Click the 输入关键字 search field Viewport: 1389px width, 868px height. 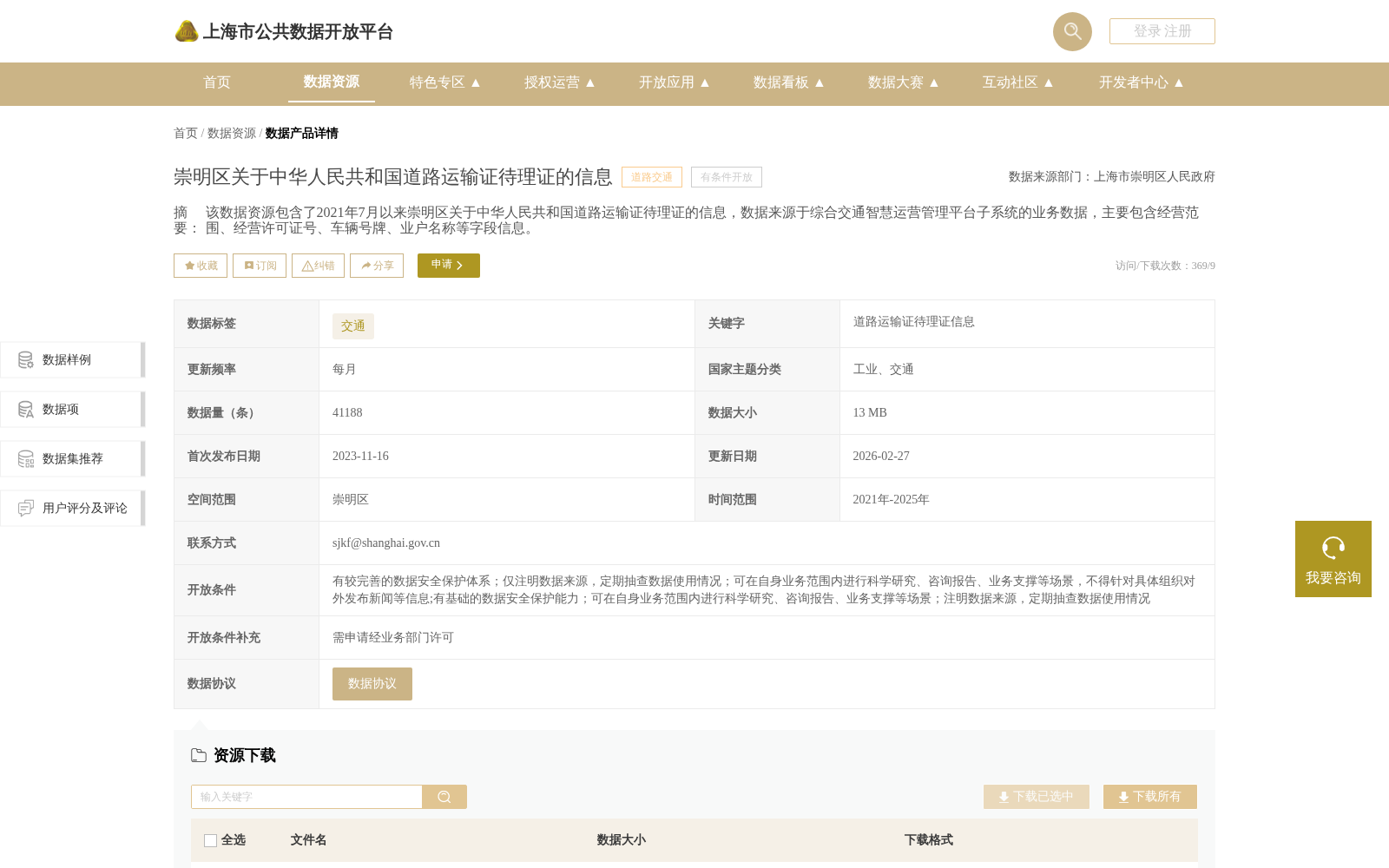306,797
